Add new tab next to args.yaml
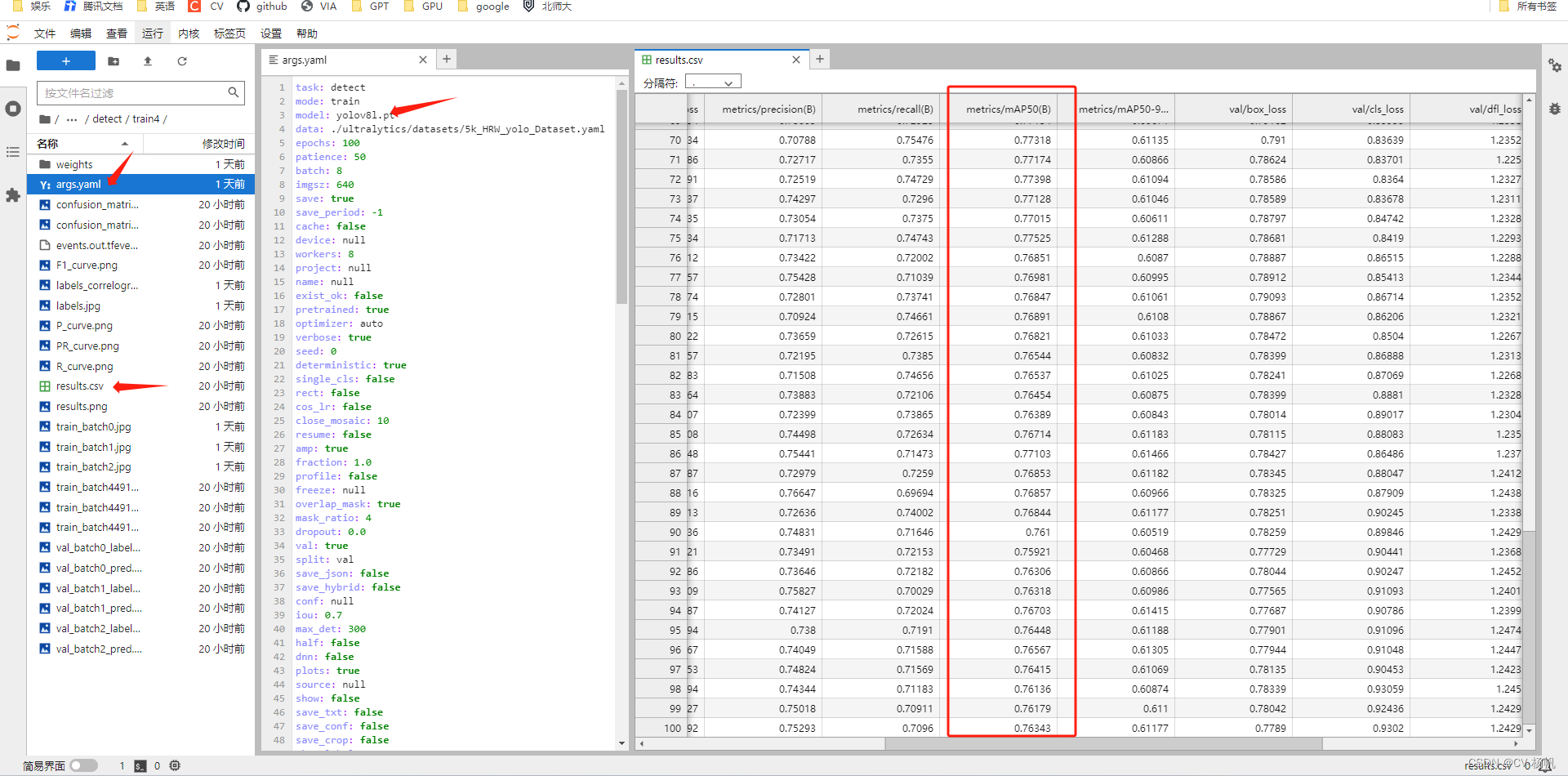Image resolution: width=1568 pixels, height=776 pixels. (x=447, y=59)
